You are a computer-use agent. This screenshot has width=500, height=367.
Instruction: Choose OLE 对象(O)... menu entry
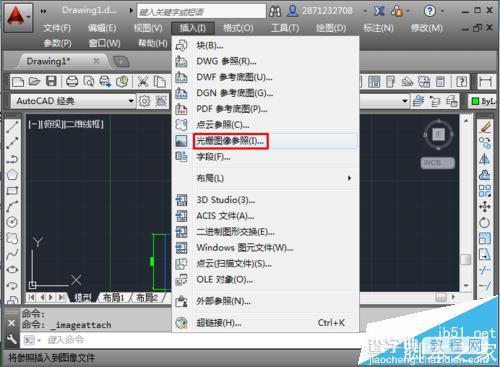pyautogui.click(x=265, y=279)
